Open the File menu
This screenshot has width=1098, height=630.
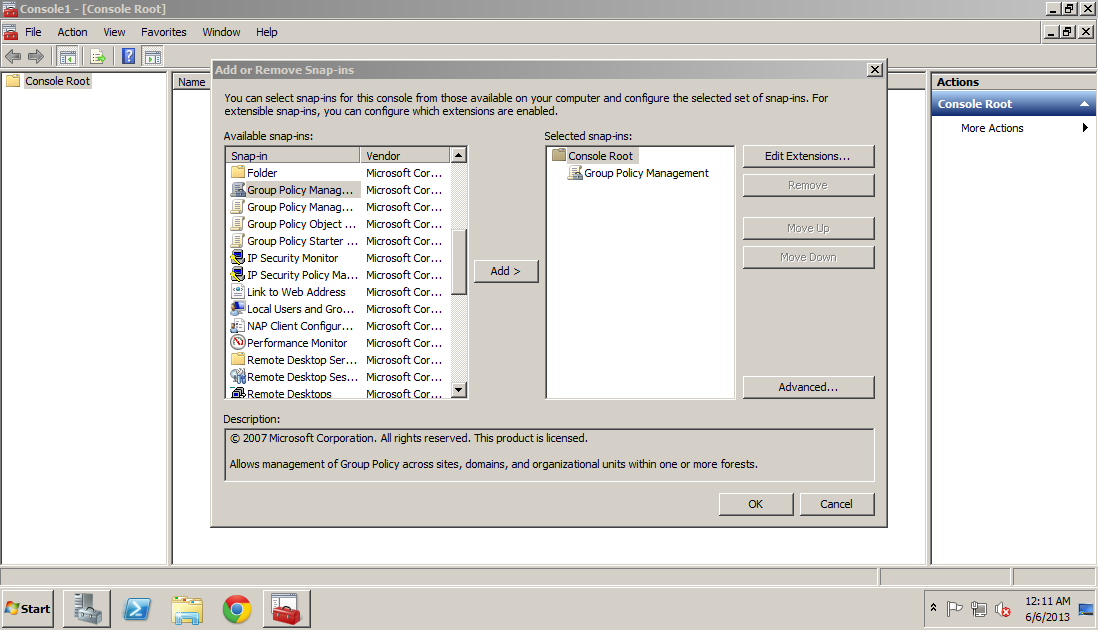33,32
